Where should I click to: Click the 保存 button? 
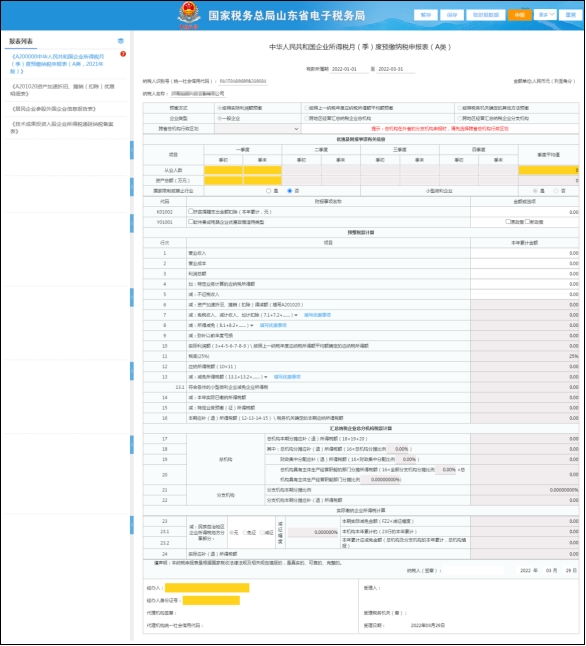pyautogui.click(x=452, y=15)
